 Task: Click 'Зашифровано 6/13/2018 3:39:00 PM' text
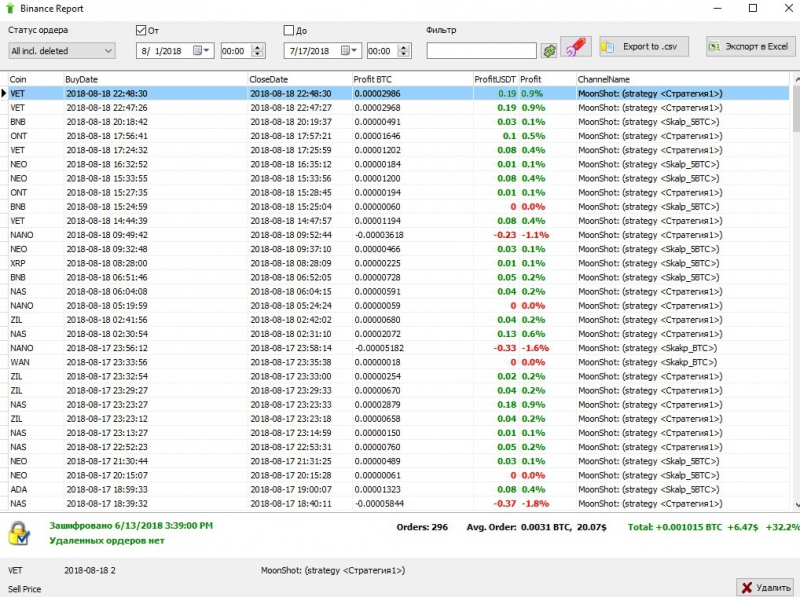point(131,526)
